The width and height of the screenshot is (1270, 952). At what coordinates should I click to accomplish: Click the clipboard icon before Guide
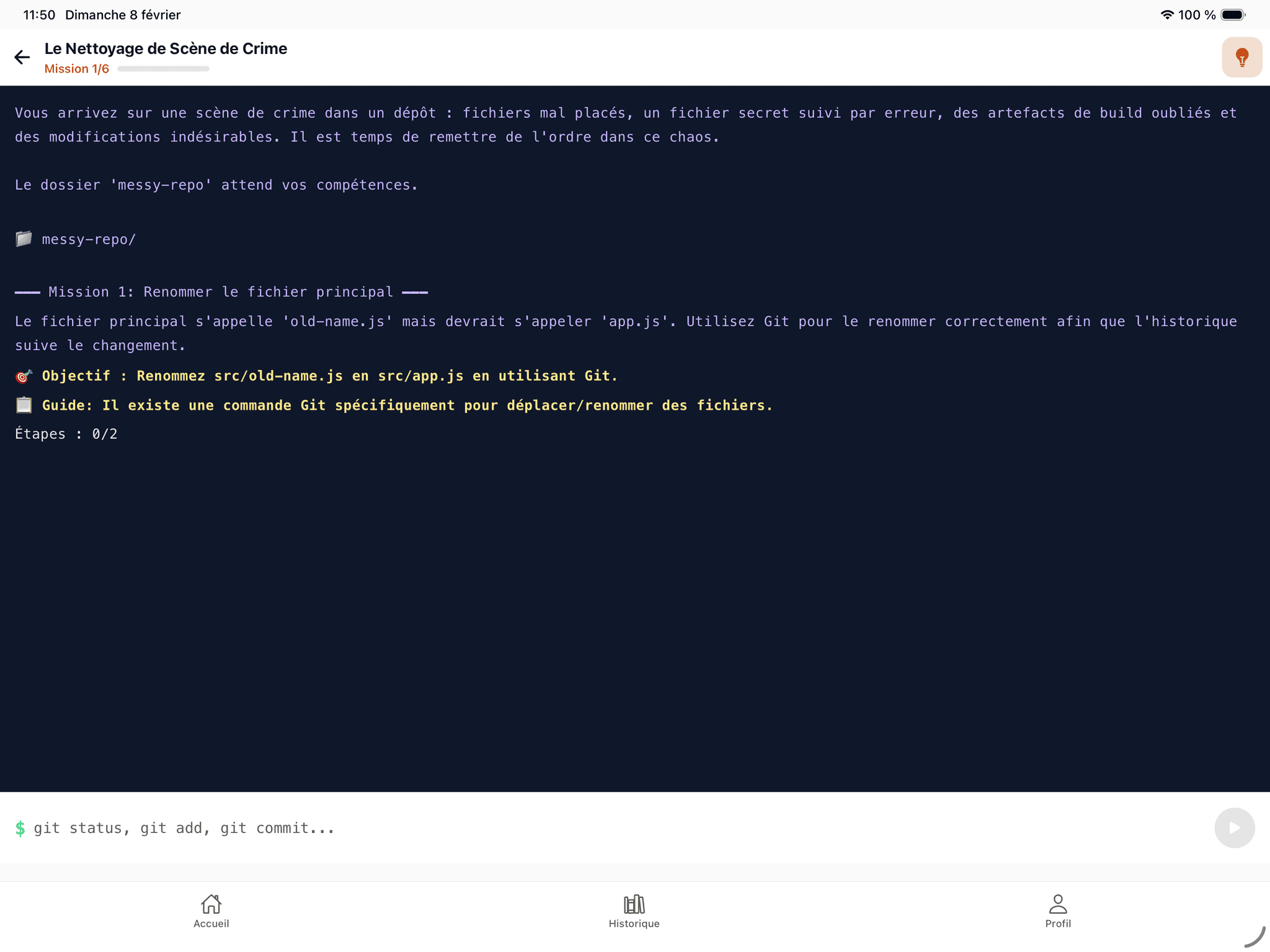[24, 405]
